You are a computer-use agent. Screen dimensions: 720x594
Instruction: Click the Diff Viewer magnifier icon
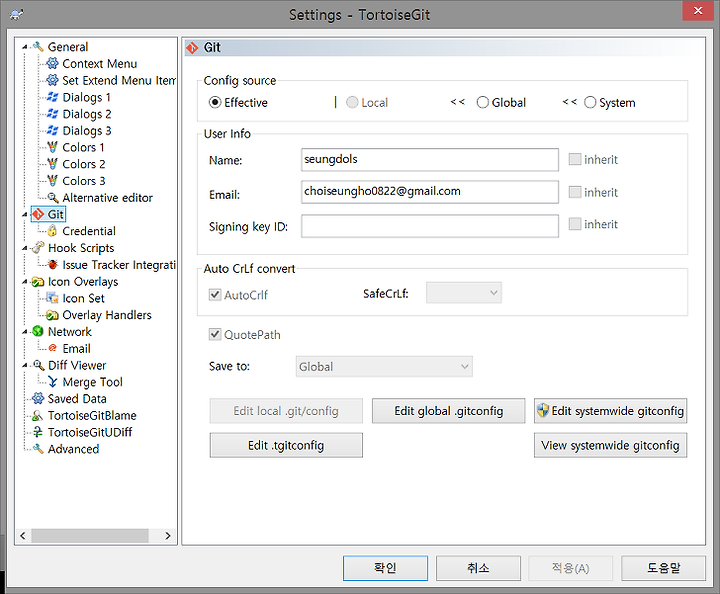[x=38, y=365]
